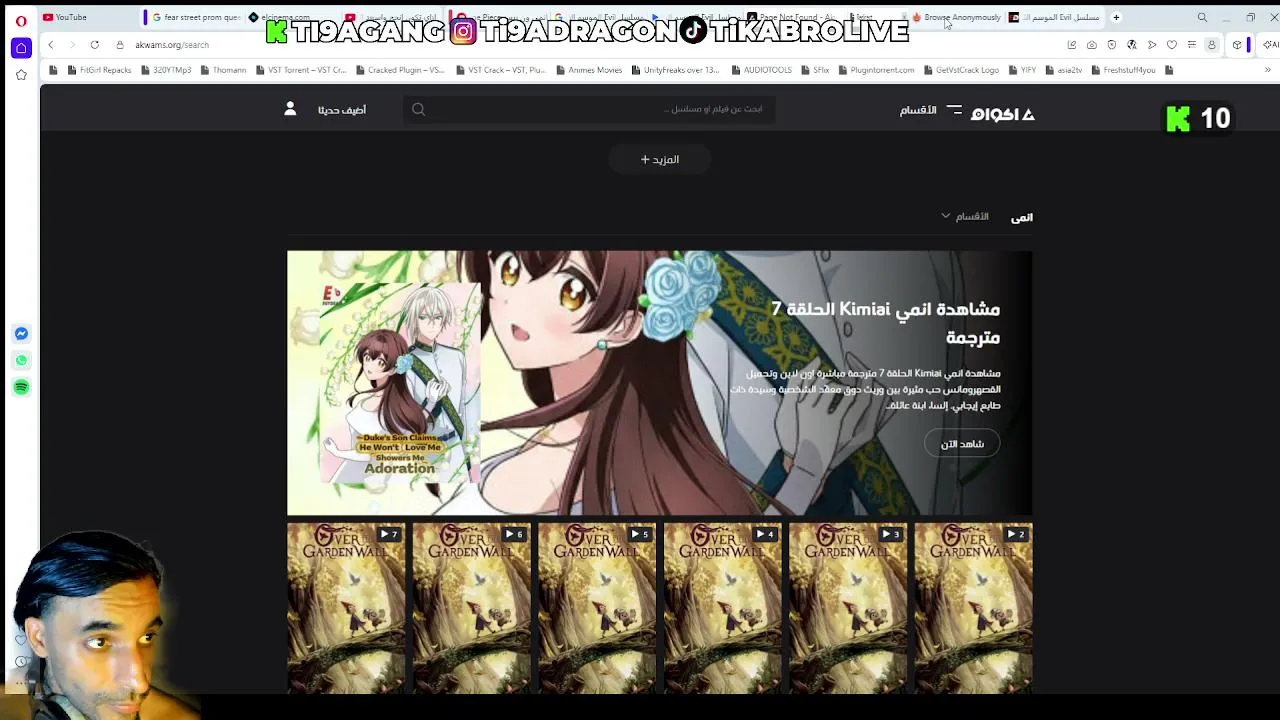Open Over the Garden Wall episode 7
Screen dimensions: 1280x720
point(346,608)
